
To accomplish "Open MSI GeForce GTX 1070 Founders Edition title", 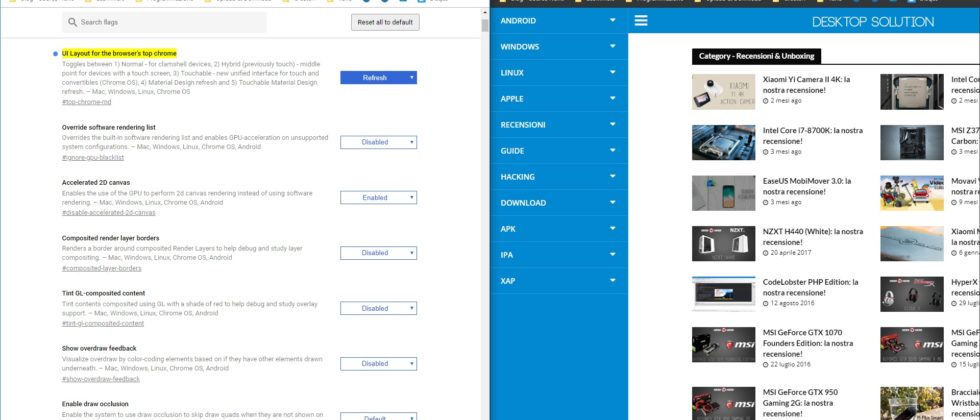I will (808, 343).
